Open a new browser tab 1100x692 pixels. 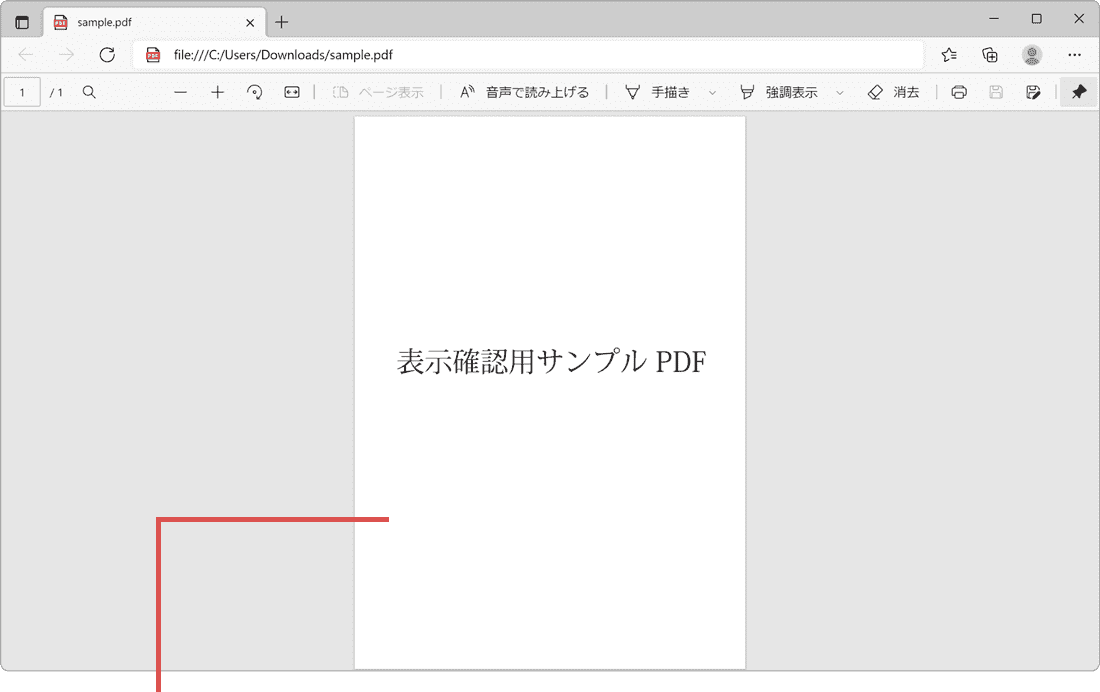click(282, 21)
